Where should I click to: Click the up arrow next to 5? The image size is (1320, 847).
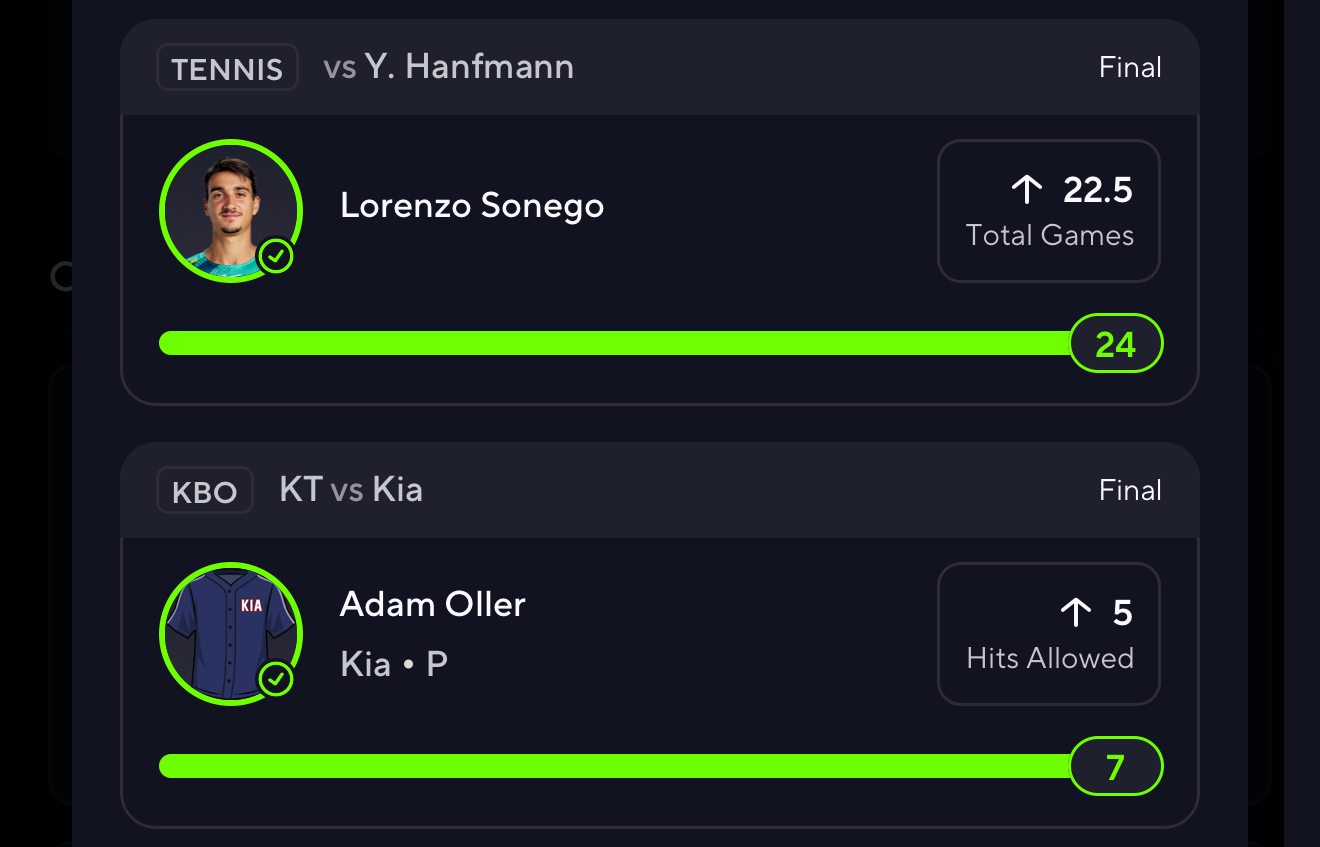(x=1076, y=612)
